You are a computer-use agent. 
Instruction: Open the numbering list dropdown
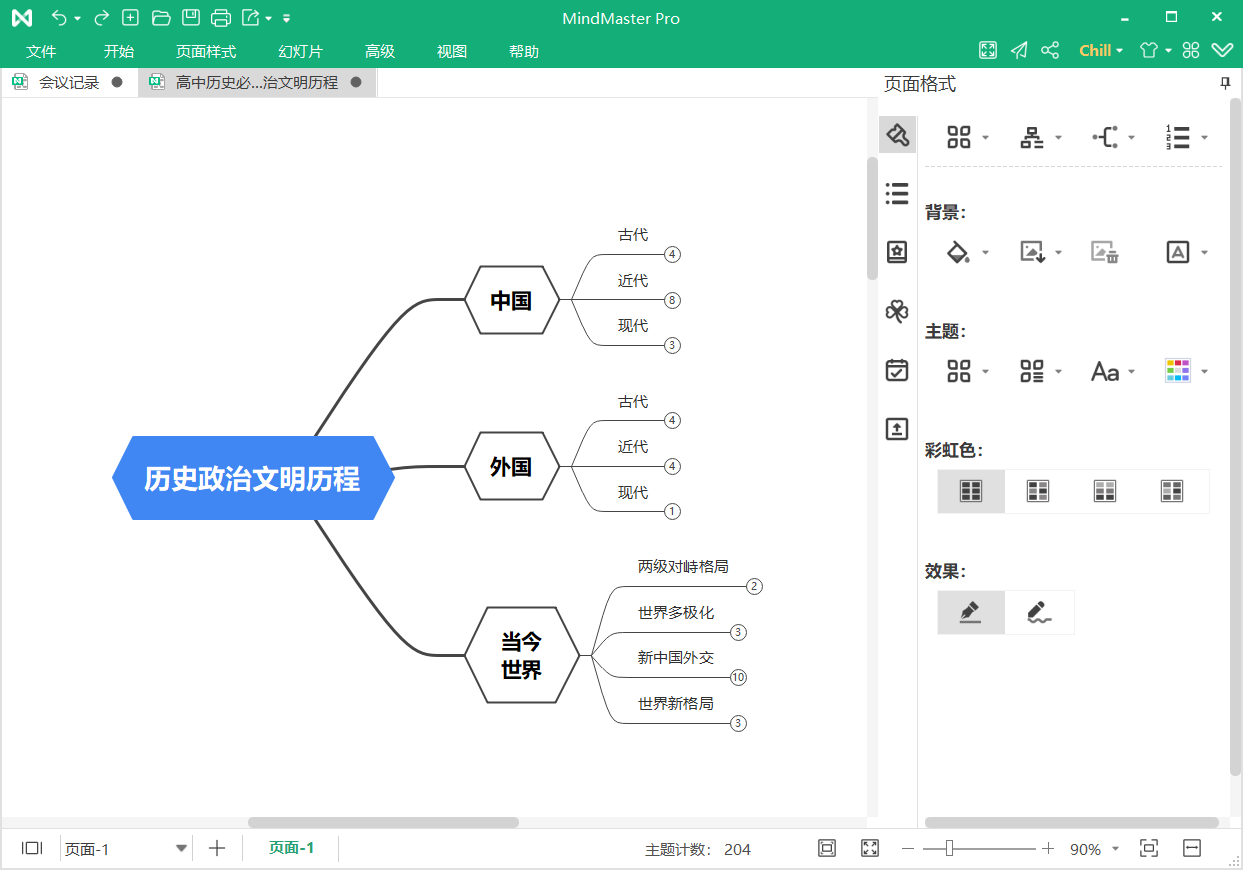1187,138
